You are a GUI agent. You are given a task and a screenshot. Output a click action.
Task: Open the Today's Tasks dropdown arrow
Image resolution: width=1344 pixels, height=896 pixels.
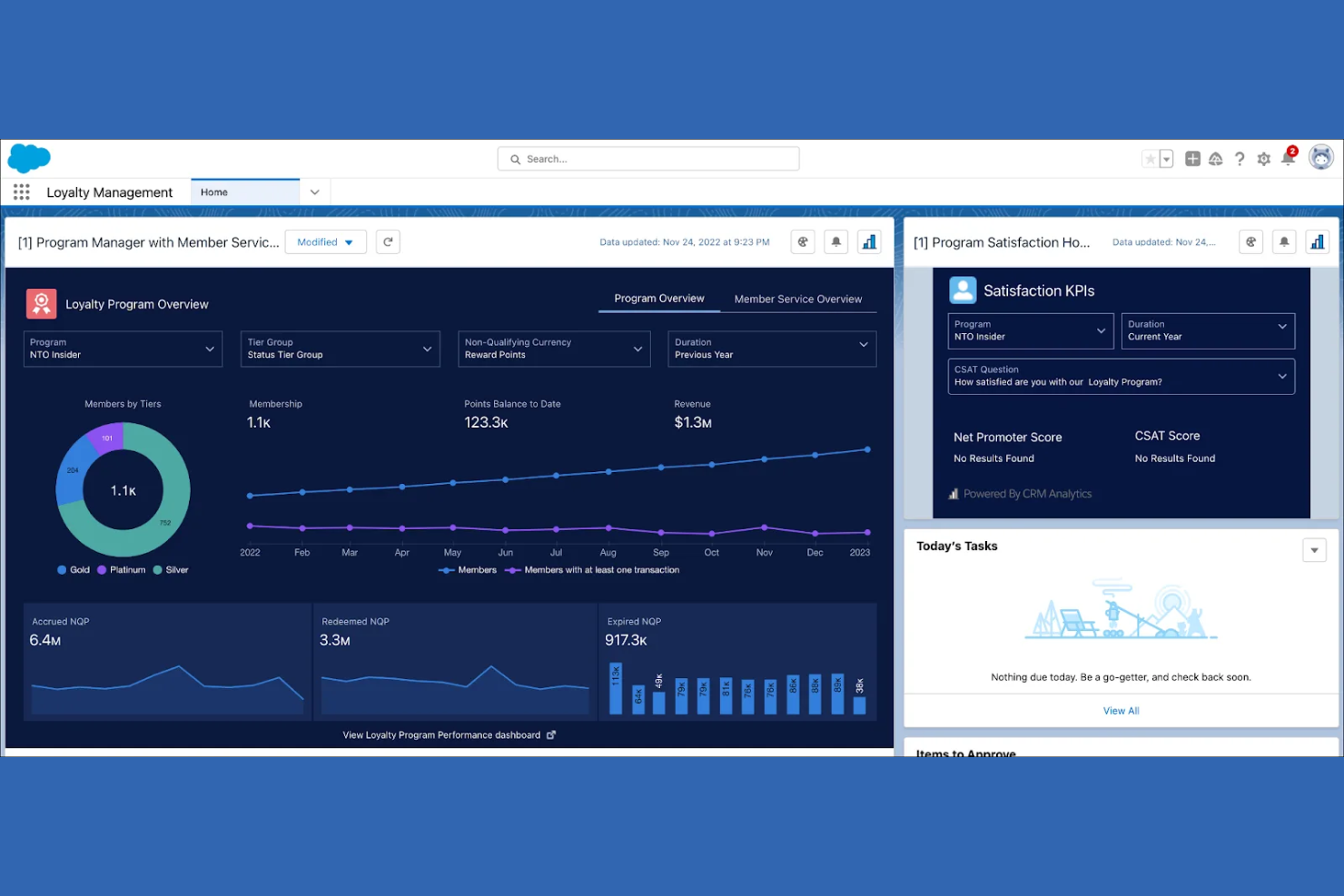tap(1315, 550)
